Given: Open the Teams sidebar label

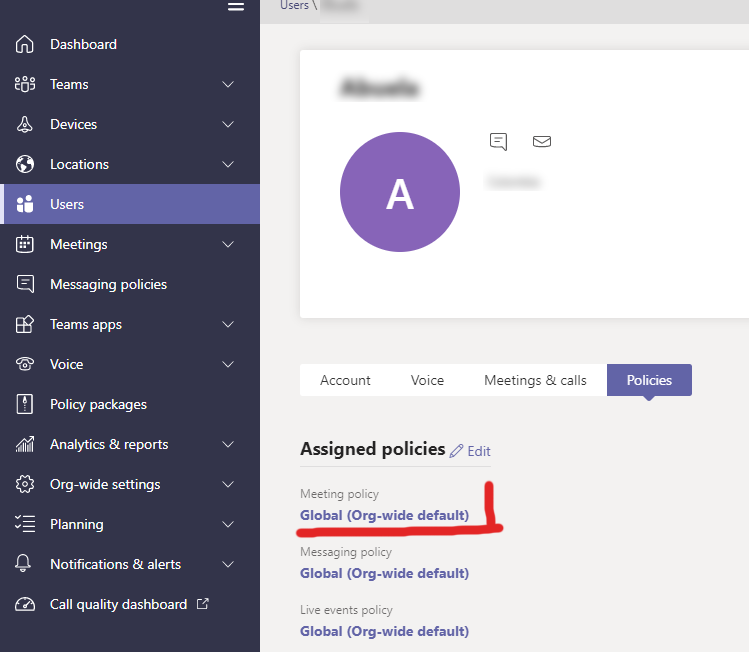Looking at the screenshot, I should (69, 84).
